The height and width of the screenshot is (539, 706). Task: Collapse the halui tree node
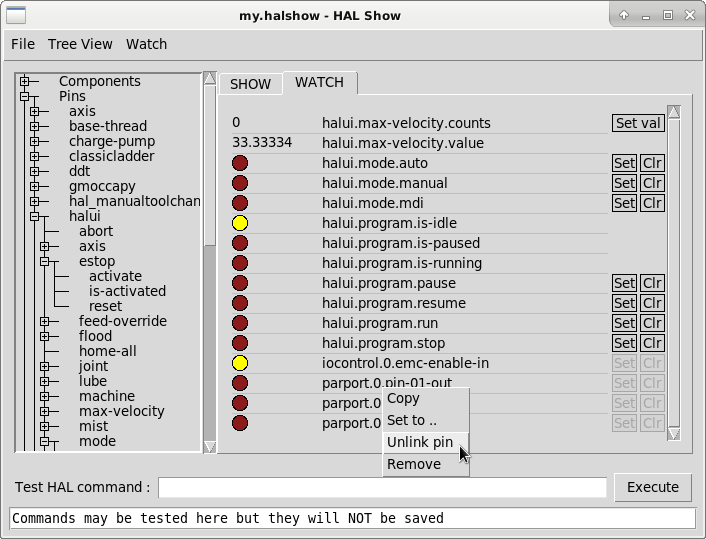pyautogui.click(x=35, y=216)
